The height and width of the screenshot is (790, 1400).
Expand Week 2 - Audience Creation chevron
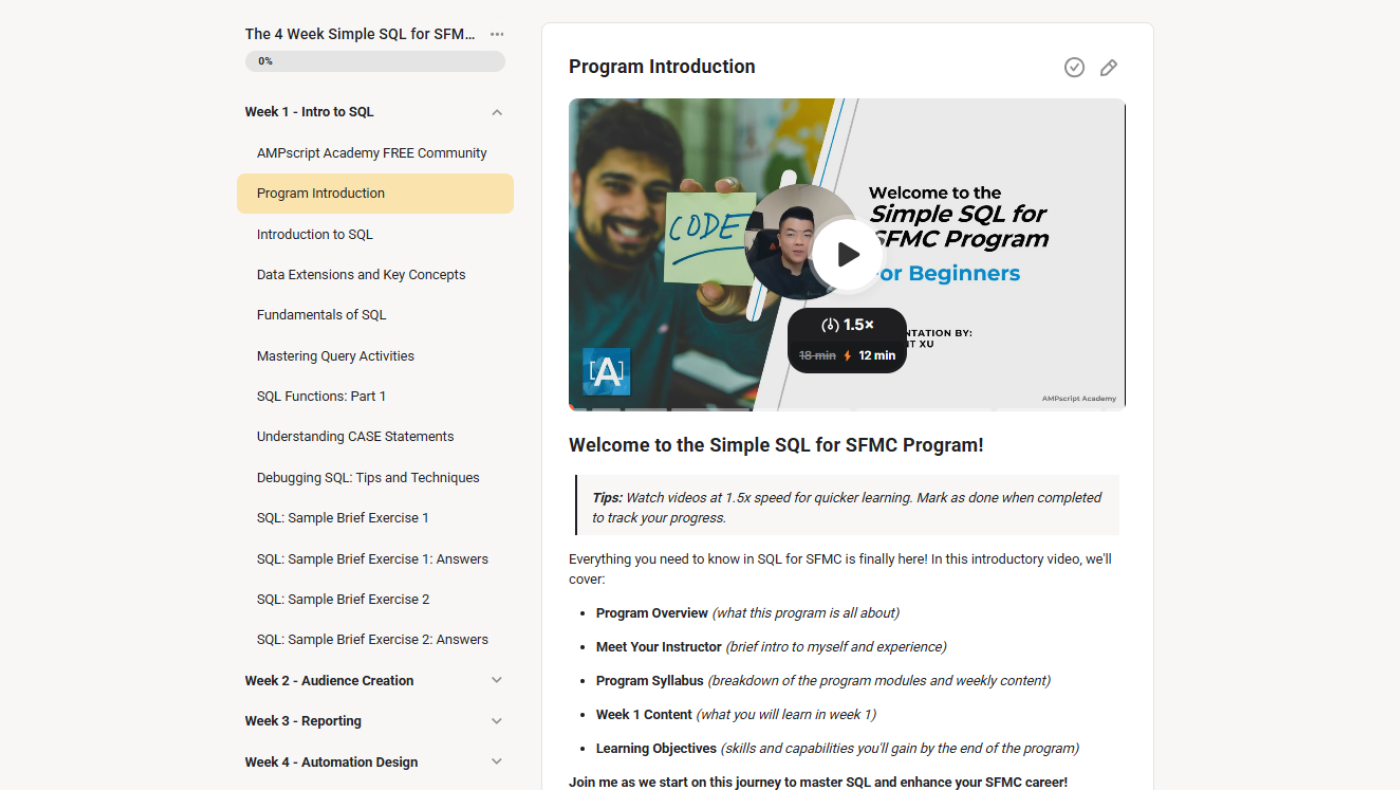[x=497, y=680]
